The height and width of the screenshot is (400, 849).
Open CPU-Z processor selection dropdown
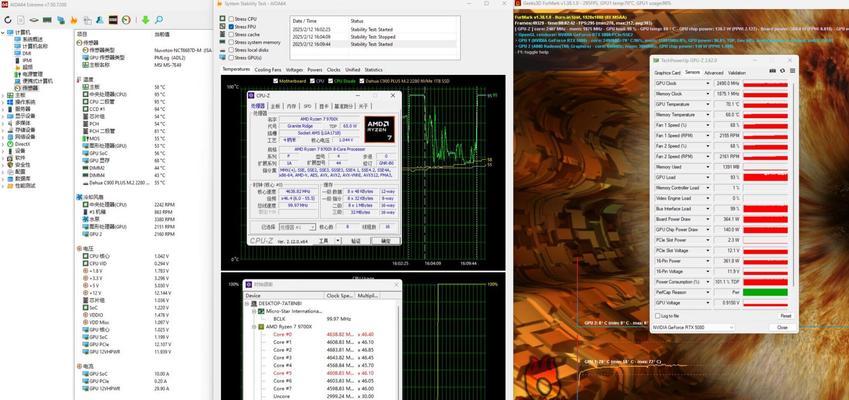(297, 227)
